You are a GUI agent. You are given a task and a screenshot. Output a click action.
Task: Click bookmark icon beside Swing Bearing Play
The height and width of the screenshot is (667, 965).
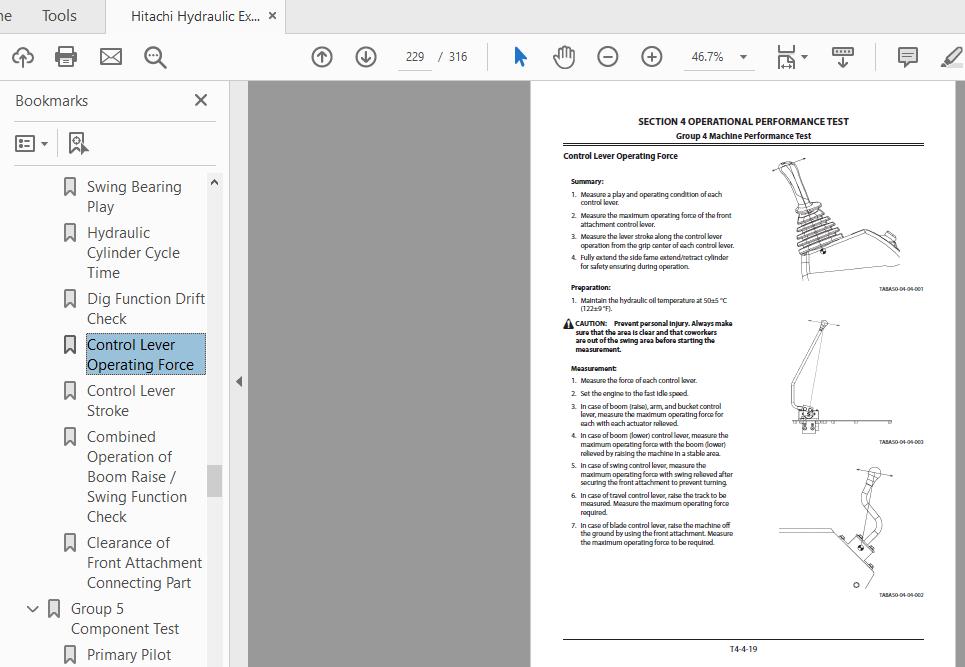tap(70, 186)
